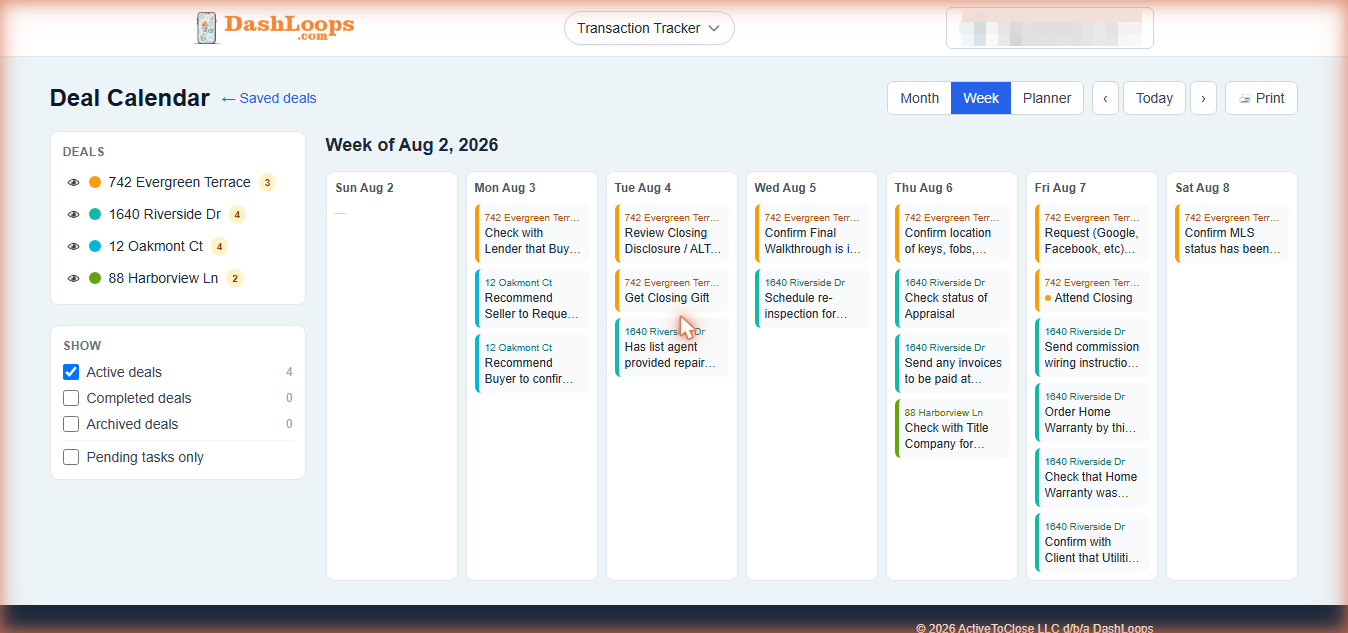The height and width of the screenshot is (633, 1348).
Task: Go to next week arrow
Action: (x=1203, y=98)
